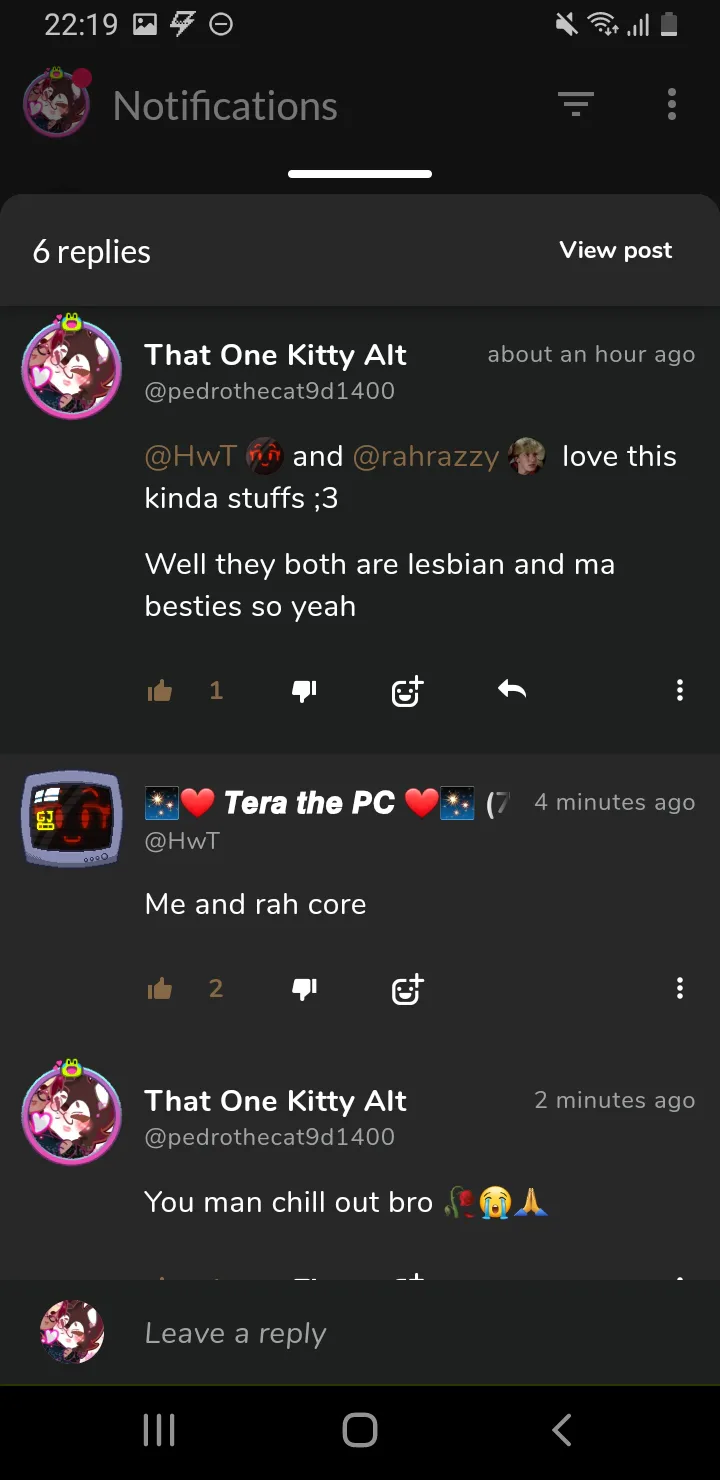Add reaction to Tera the PC's comment
This screenshot has width=720, height=1480.
[407, 989]
